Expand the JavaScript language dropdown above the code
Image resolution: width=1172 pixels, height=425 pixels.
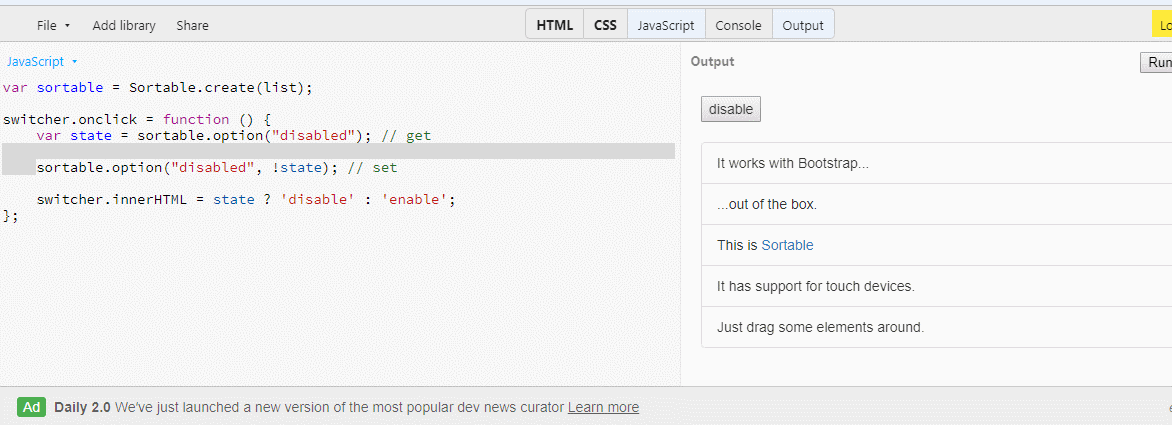42,61
